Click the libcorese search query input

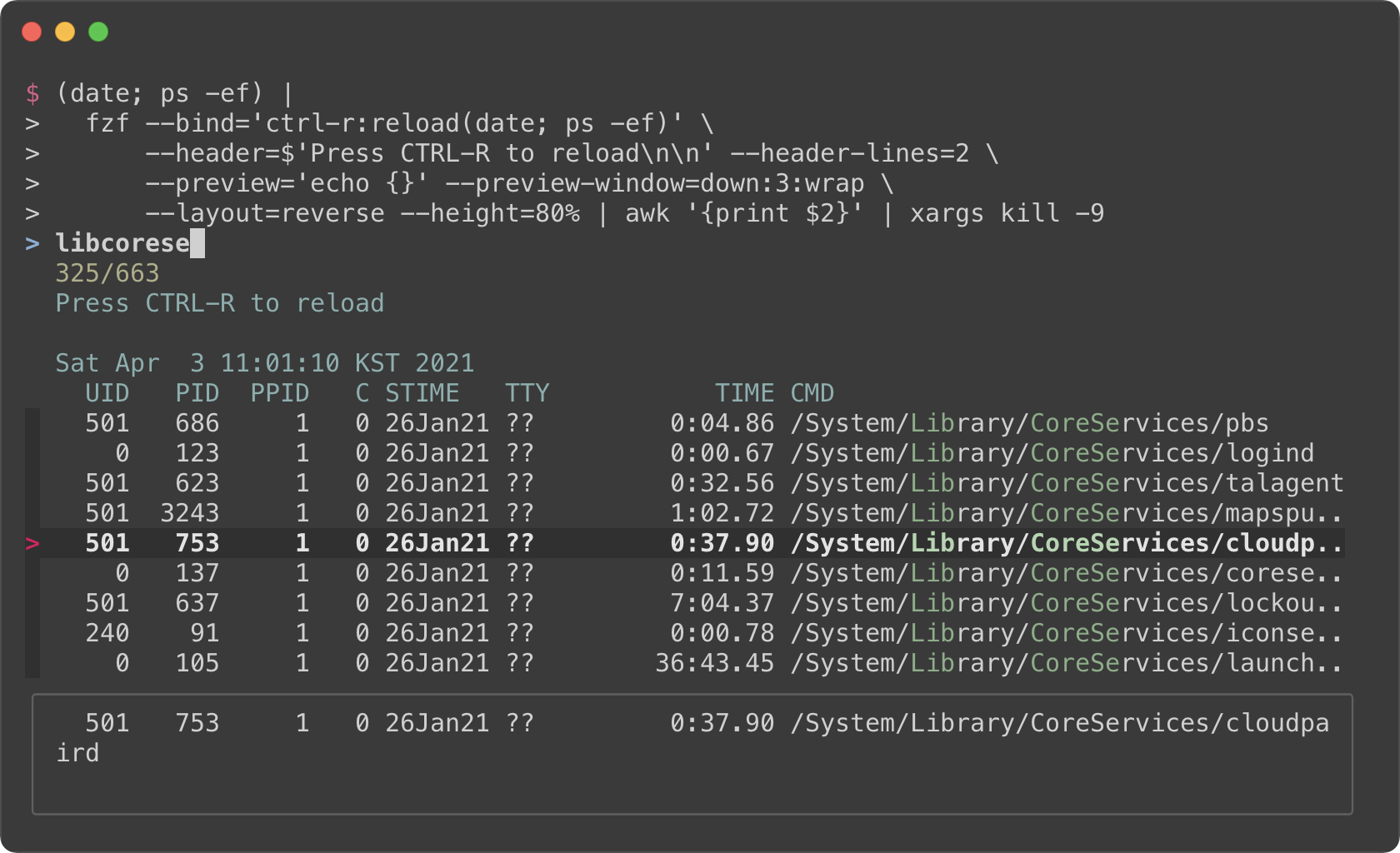[130, 243]
